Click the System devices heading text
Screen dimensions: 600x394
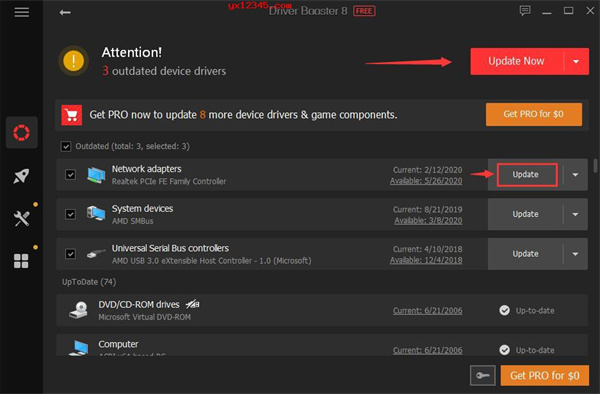click(142, 208)
